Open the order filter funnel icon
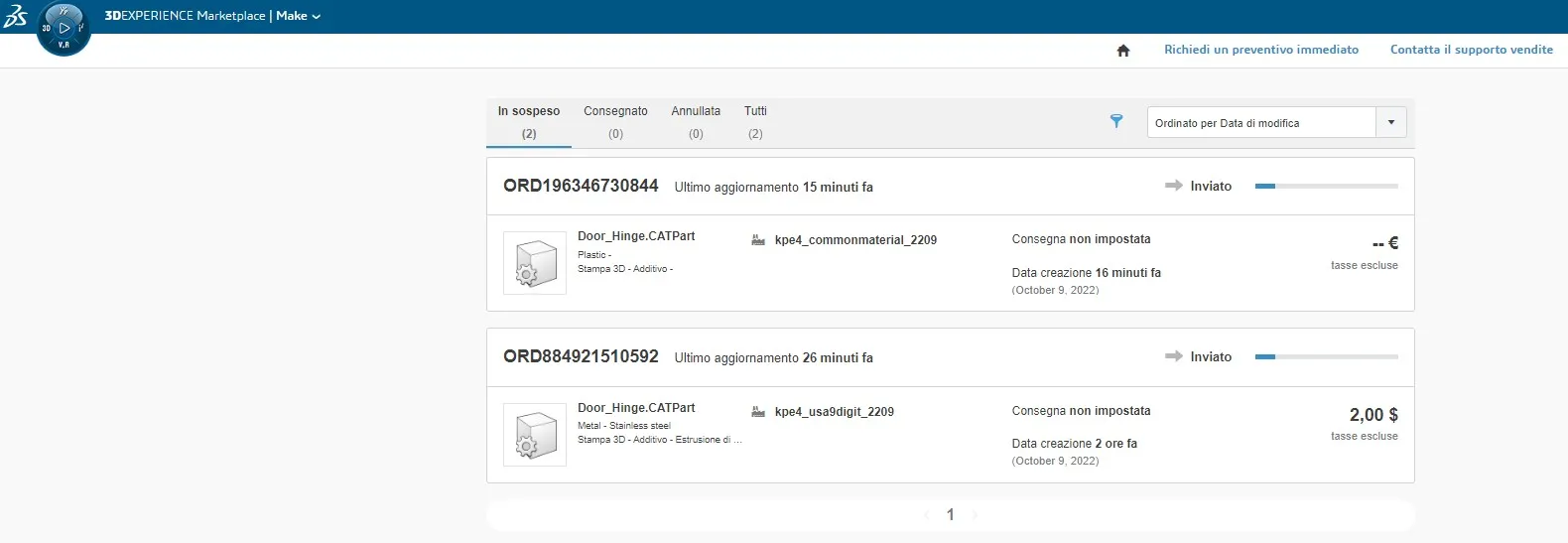This screenshot has height=543, width=1568. coord(1116,121)
